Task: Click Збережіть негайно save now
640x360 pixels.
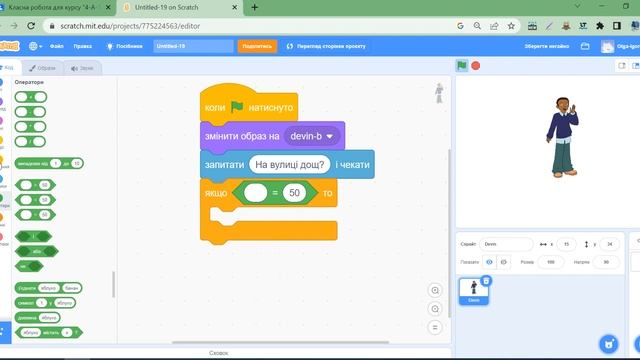Action: coord(547,46)
